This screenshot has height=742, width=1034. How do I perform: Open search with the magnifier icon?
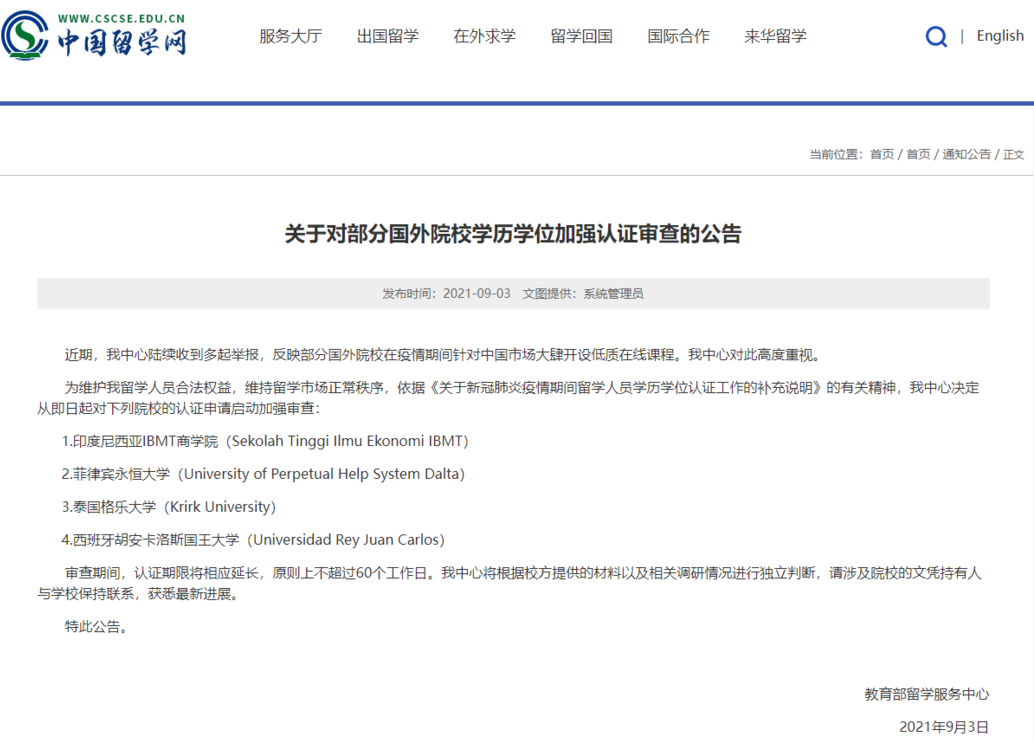tap(936, 37)
